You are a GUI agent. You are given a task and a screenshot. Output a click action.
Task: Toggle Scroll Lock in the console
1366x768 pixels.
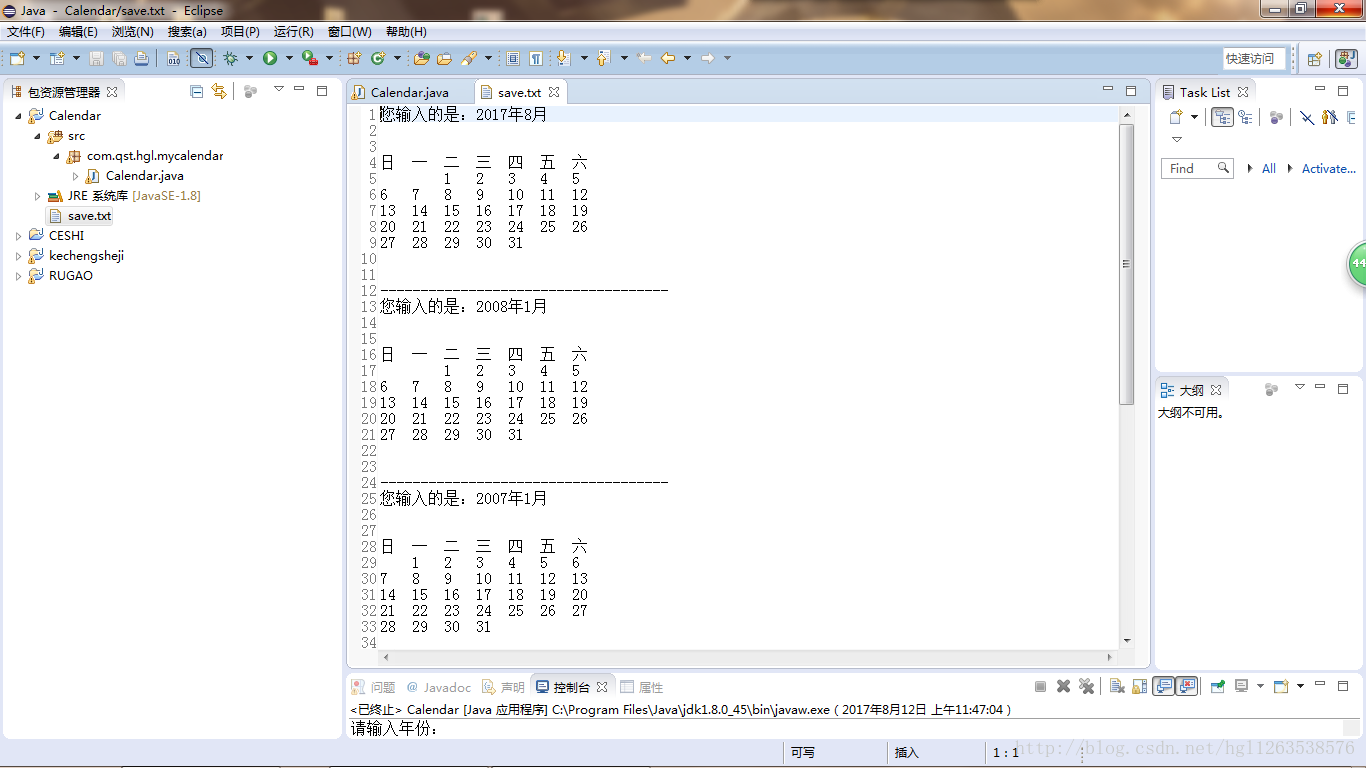(1138, 687)
